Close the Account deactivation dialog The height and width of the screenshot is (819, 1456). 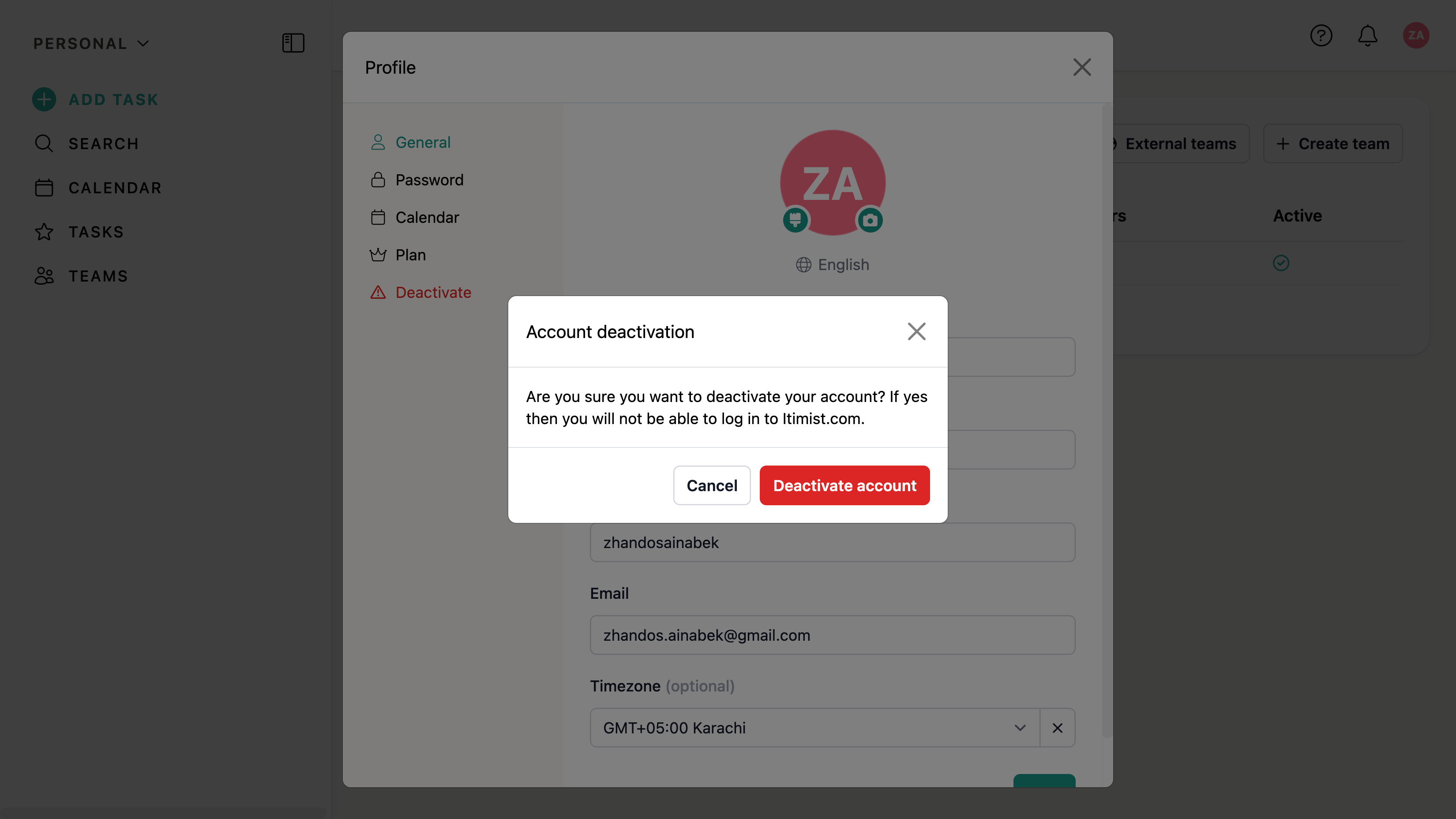[x=916, y=332]
